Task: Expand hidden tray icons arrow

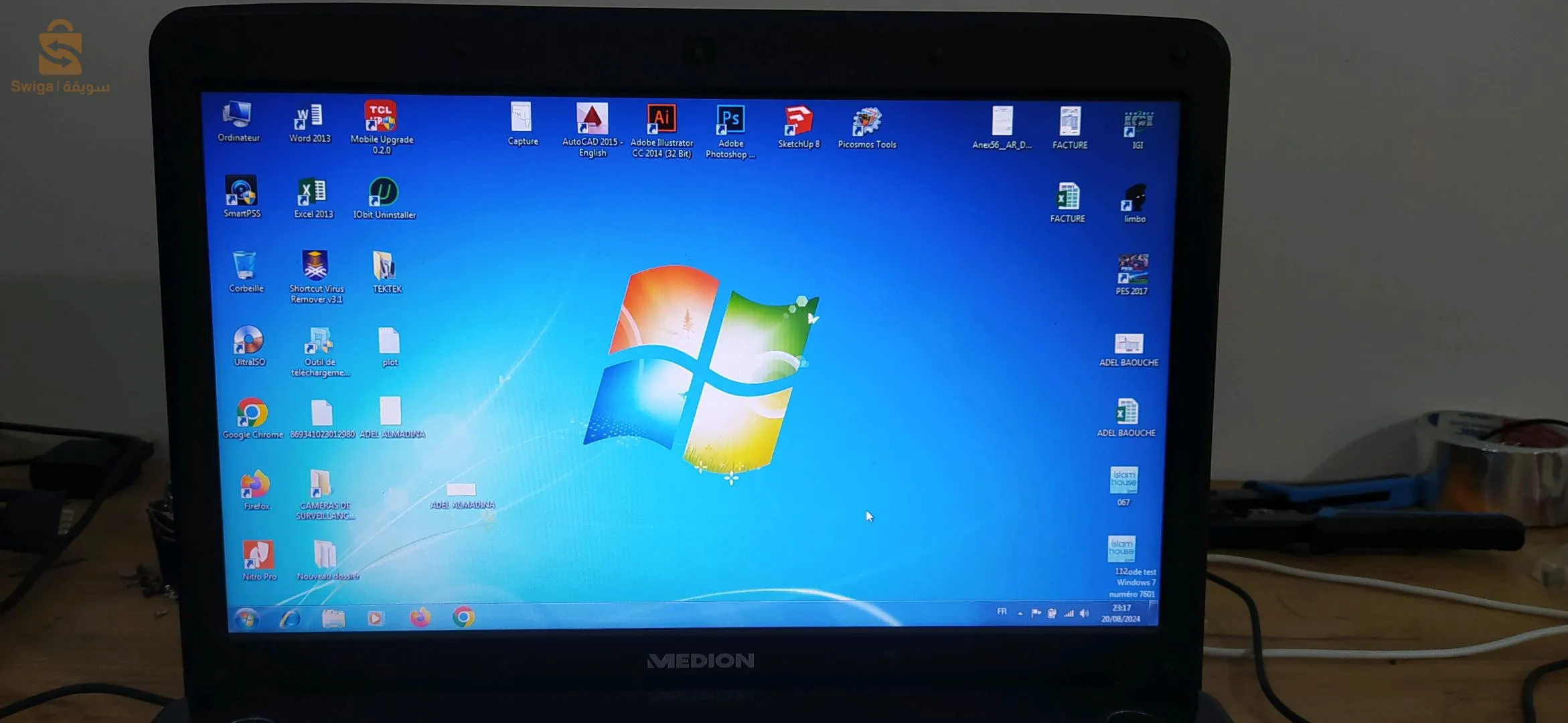Action: tap(1020, 613)
